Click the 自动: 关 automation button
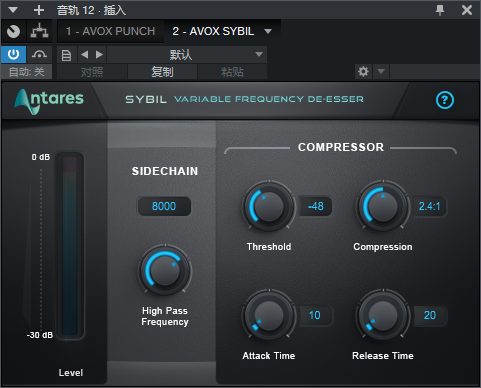This screenshot has width=481, height=388. click(x=27, y=72)
